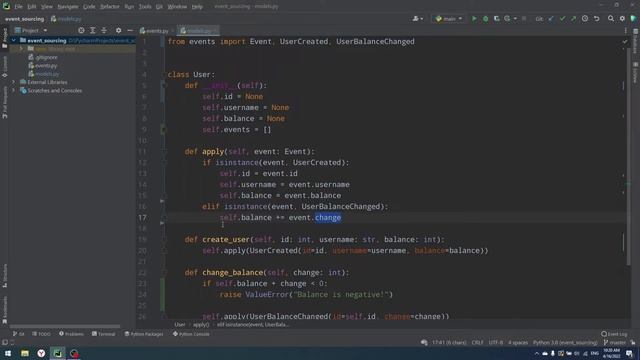Expand the venv folder in project tree
The height and width of the screenshot is (360, 640).
21,49
